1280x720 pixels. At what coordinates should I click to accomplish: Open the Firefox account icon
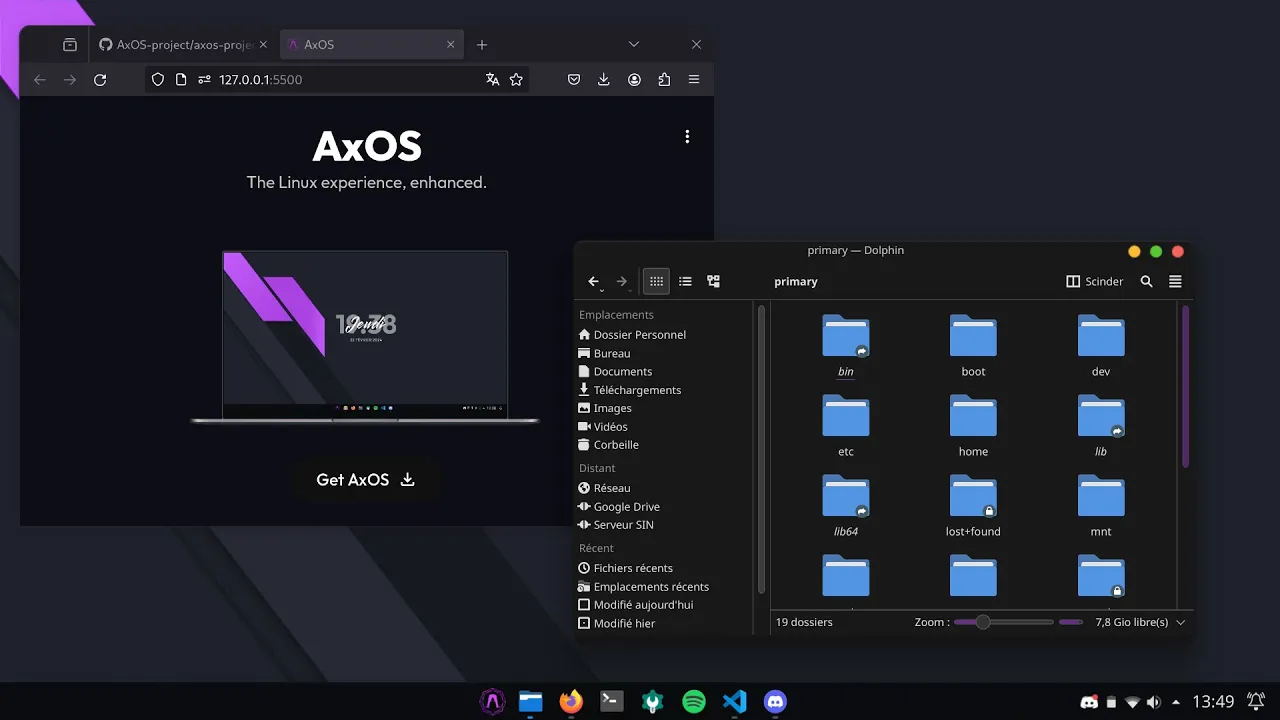[634, 80]
